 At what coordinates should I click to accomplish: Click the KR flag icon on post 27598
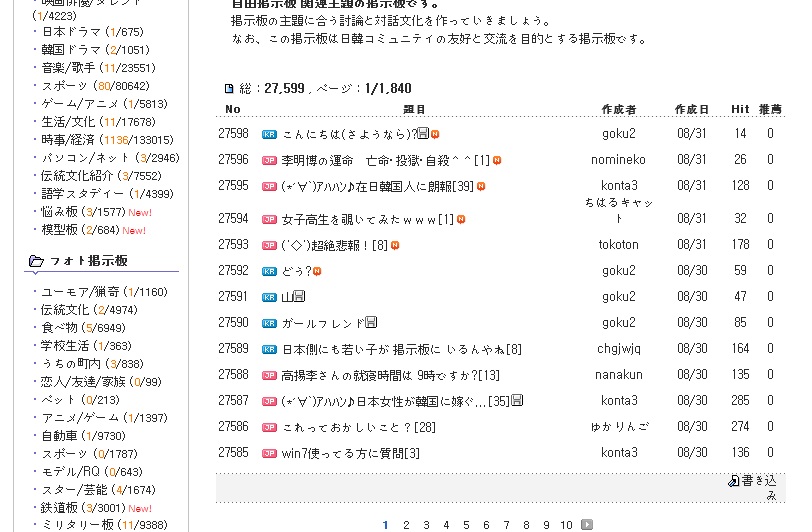(x=269, y=133)
